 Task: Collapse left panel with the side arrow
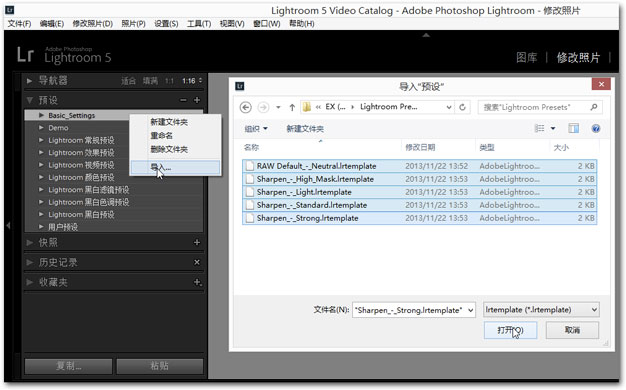(8, 226)
